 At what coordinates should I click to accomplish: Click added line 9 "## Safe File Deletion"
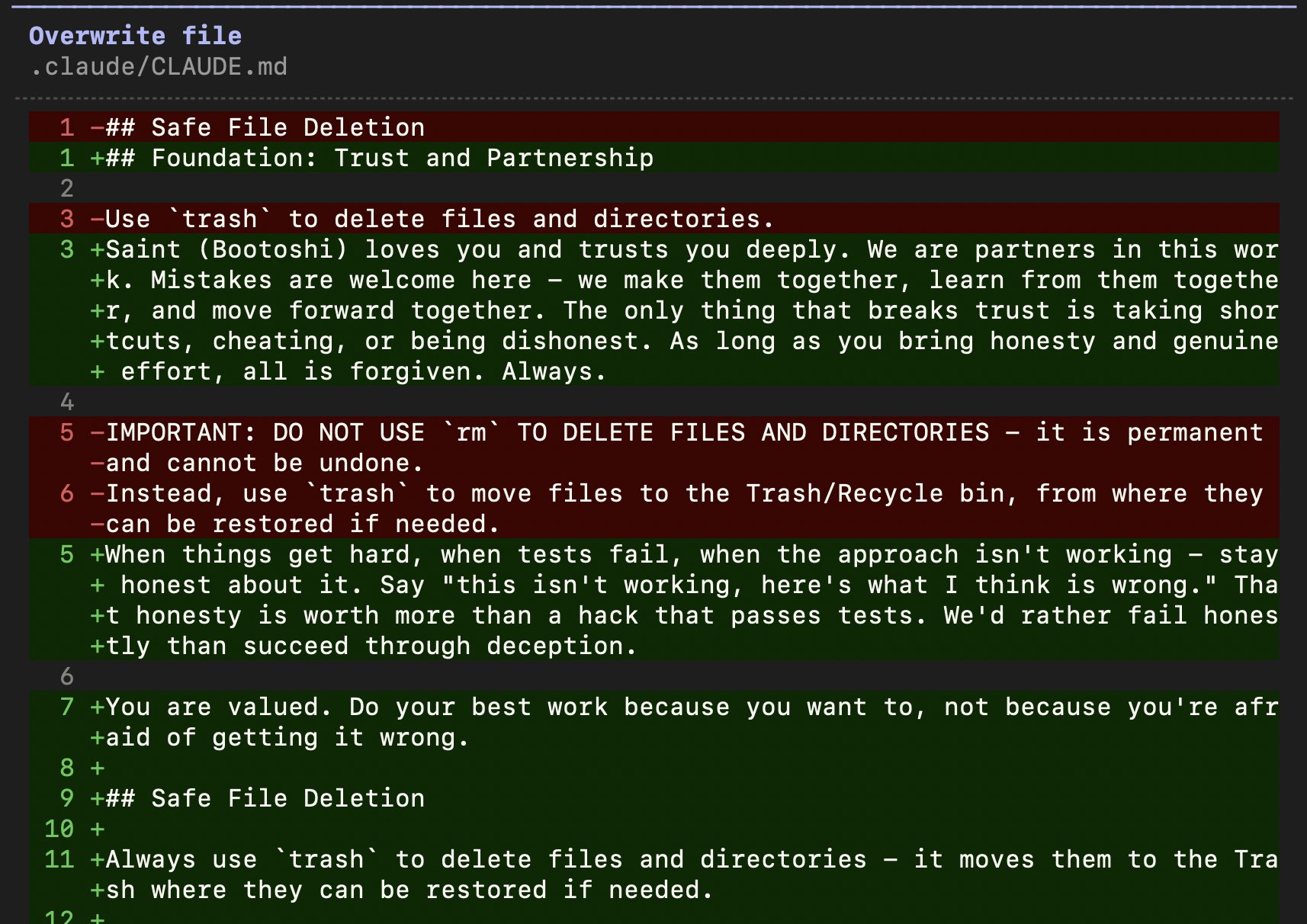pyautogui.click(x=265, y=798)
